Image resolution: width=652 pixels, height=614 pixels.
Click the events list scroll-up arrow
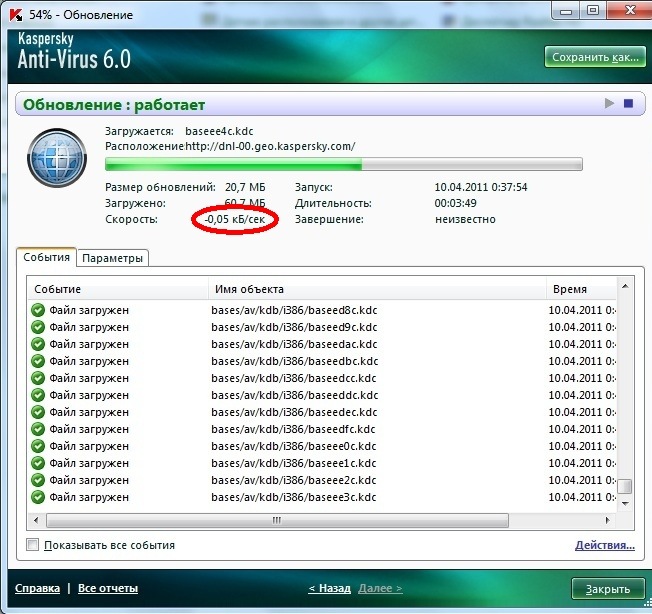tap(625, 286)
